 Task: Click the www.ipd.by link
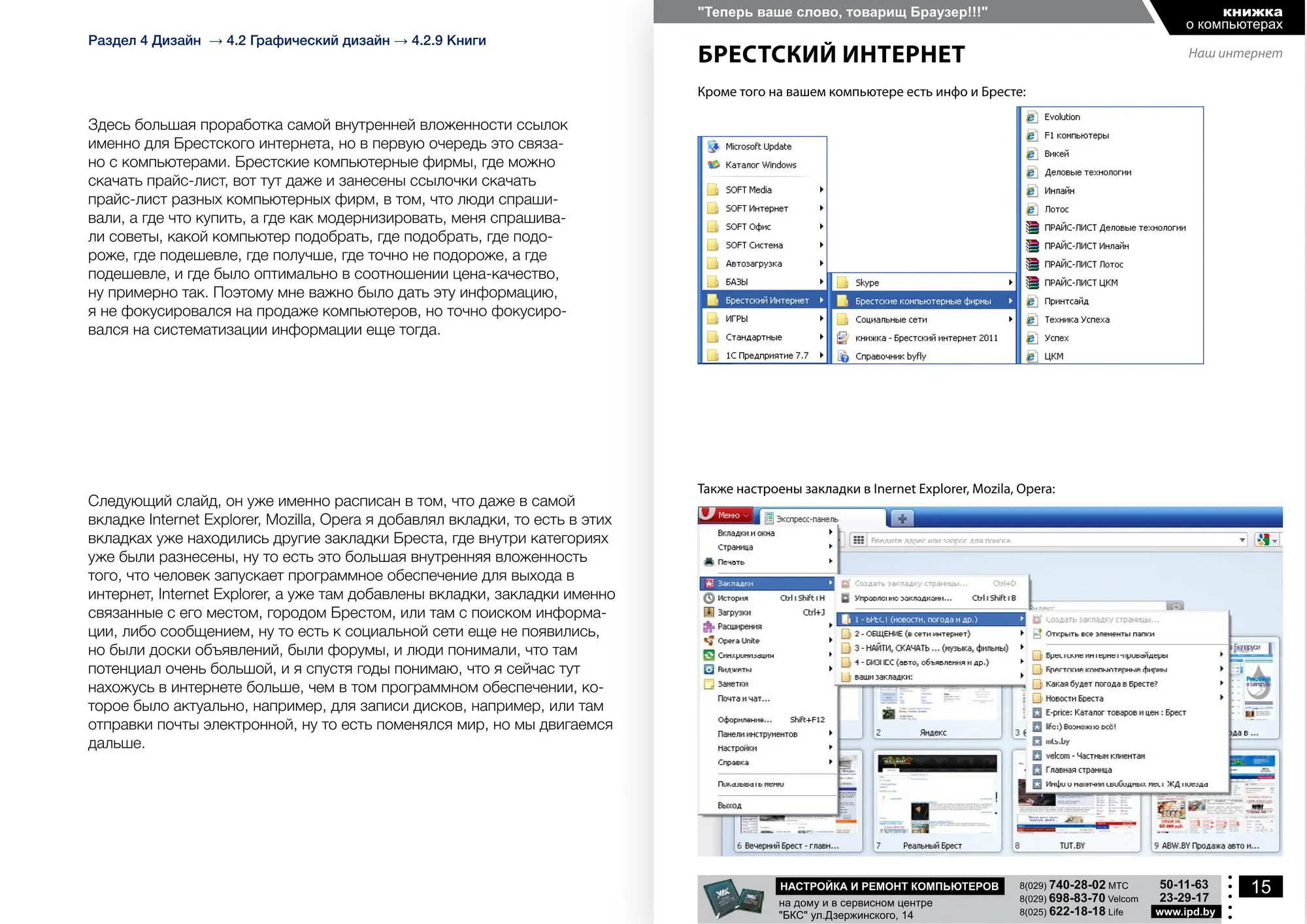[1185, 912]
